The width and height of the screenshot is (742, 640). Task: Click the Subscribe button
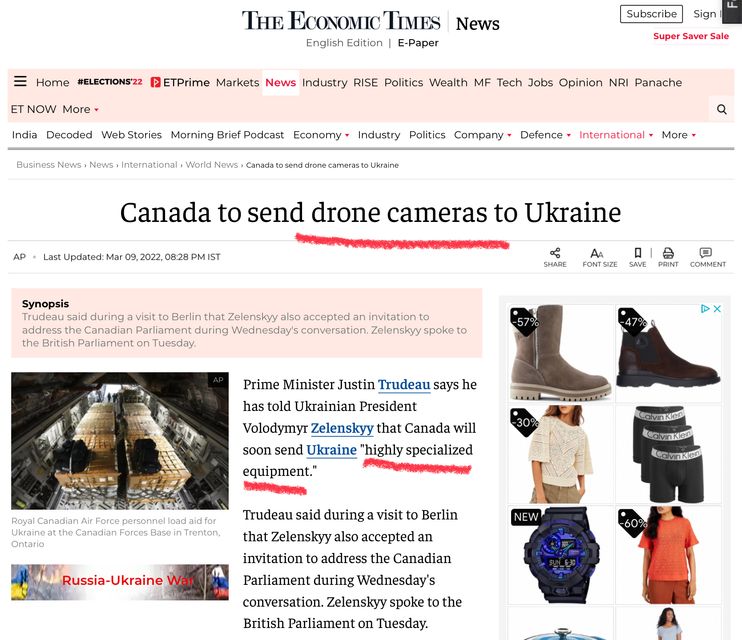651,14
